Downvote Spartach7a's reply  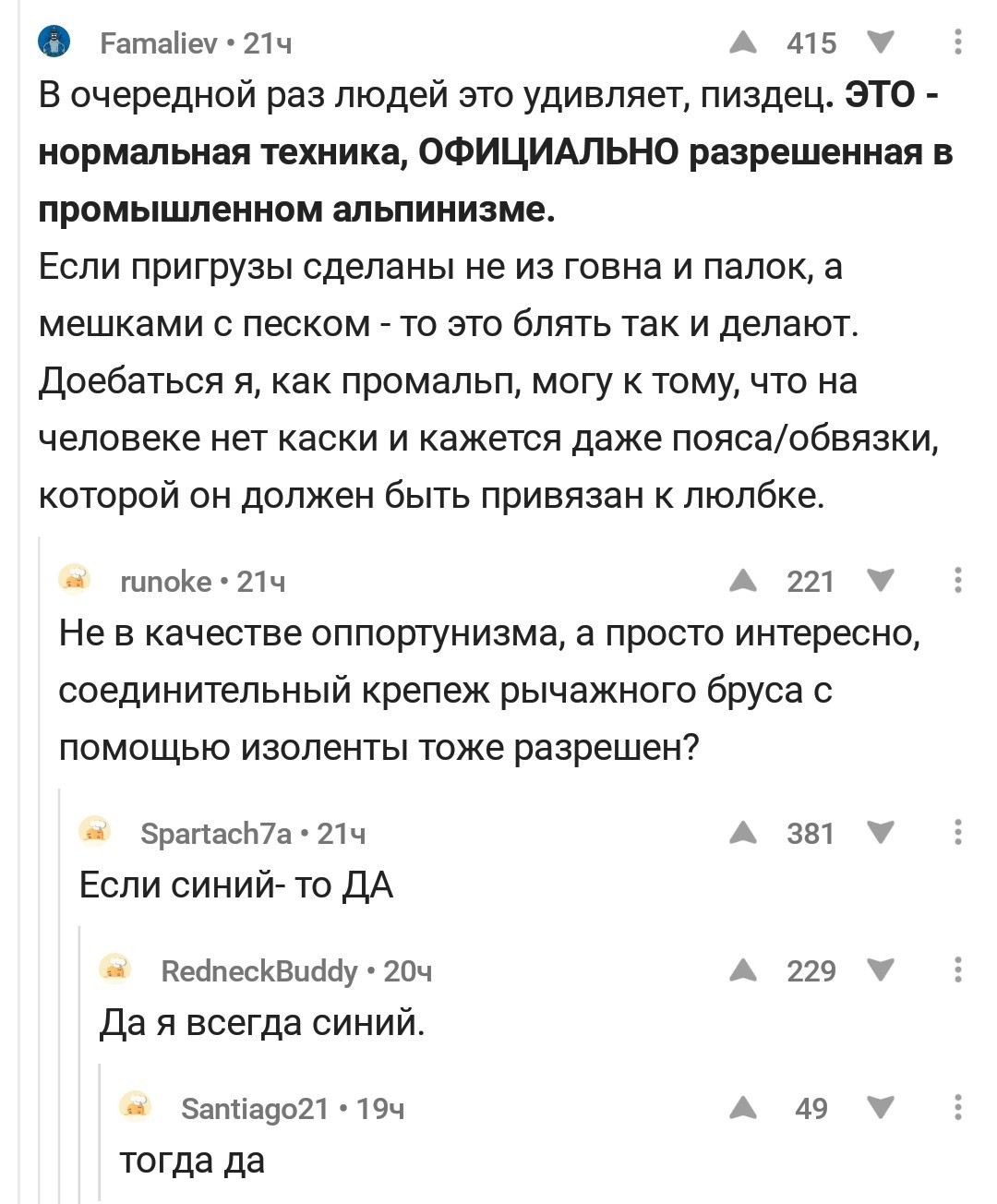(x=882, y=833)
